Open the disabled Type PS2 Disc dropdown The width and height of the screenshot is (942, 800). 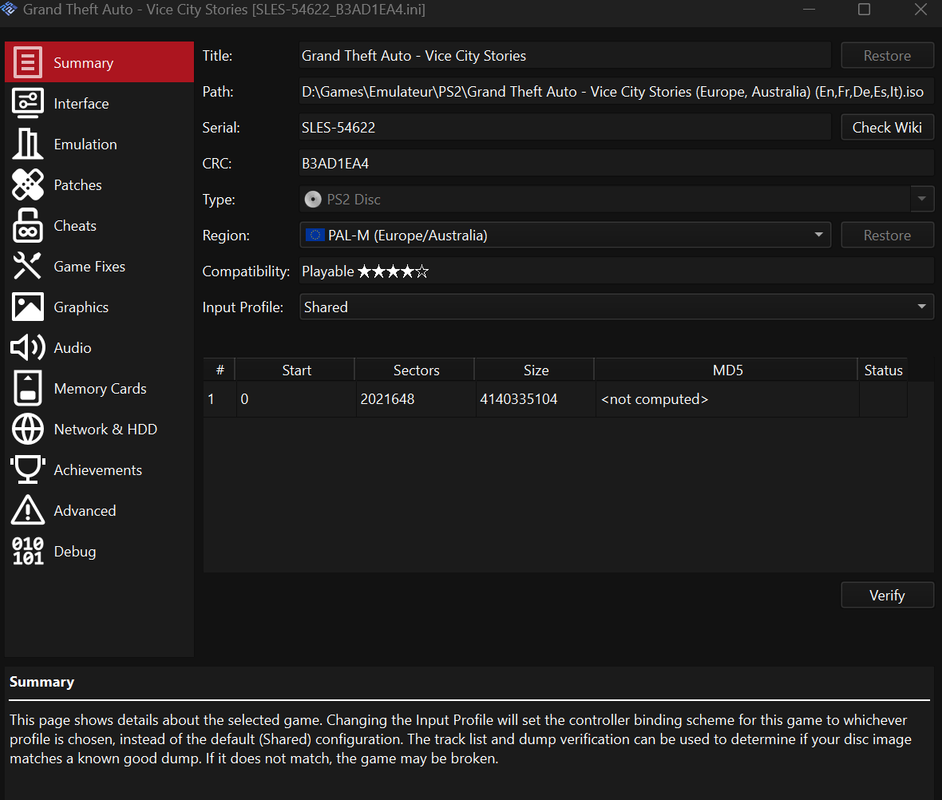pyautogui.click(x=616, y=199)
